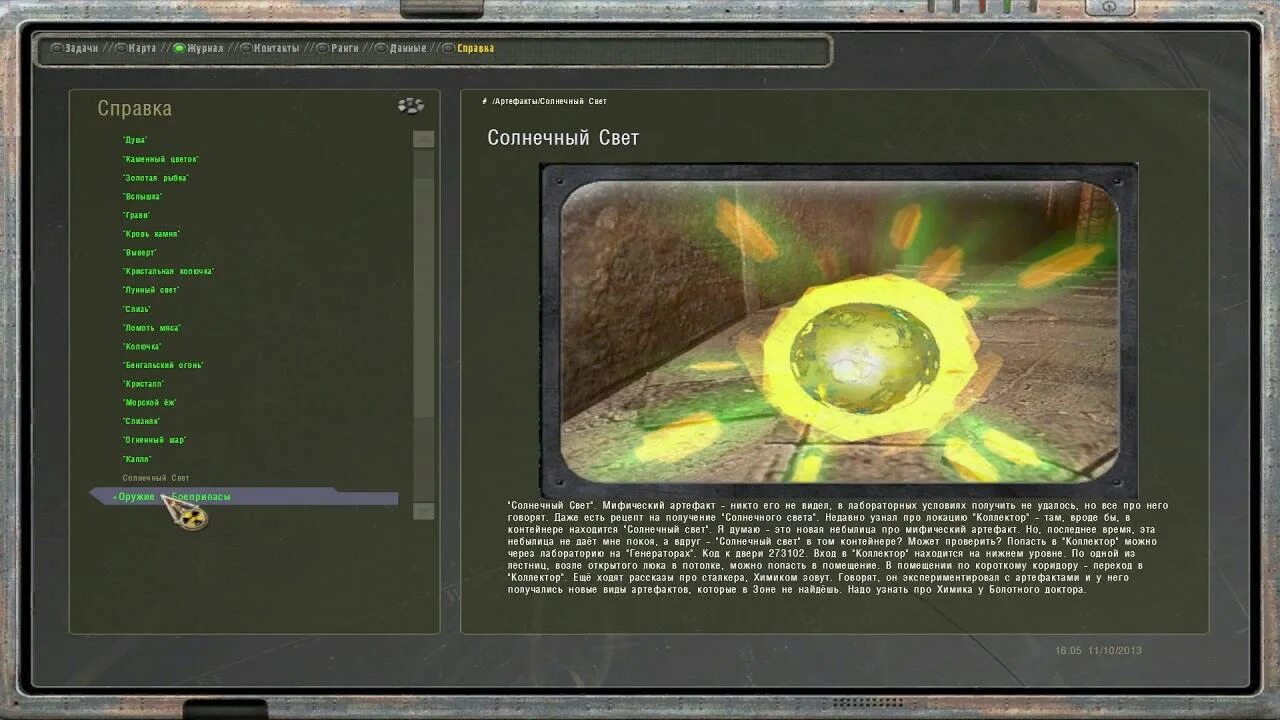
Task: Select the "Кровь камня" entry
Action: coord(151,234)
